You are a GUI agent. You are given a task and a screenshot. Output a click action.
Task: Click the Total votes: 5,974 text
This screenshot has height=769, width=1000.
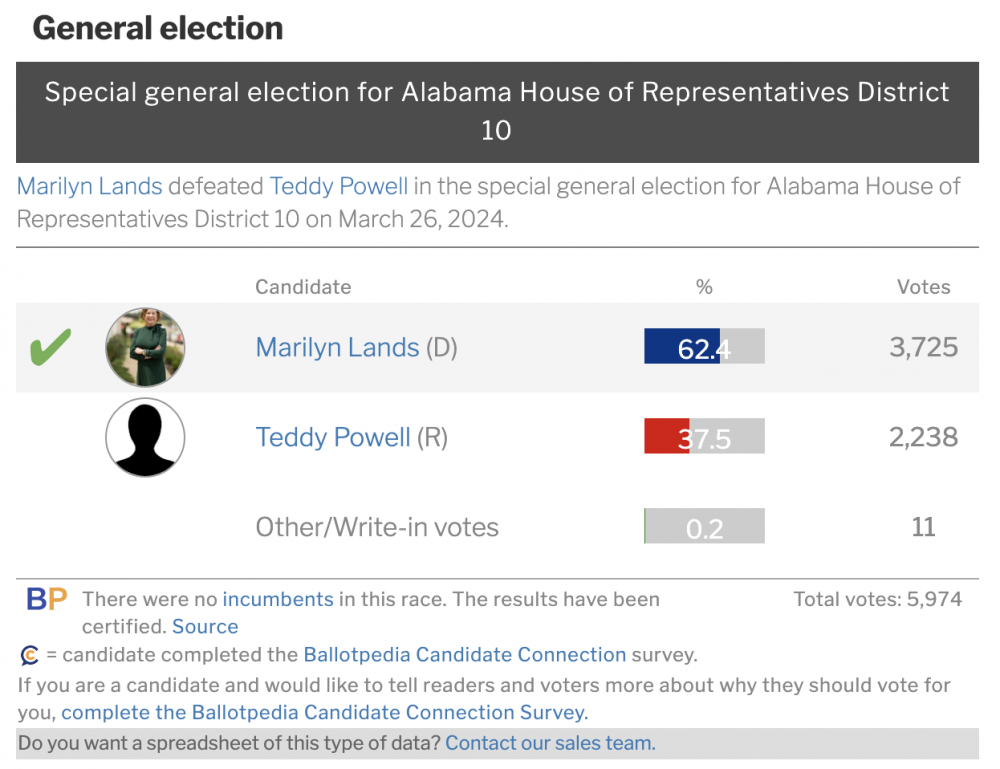pyautogui.click(x=877, y=600)
